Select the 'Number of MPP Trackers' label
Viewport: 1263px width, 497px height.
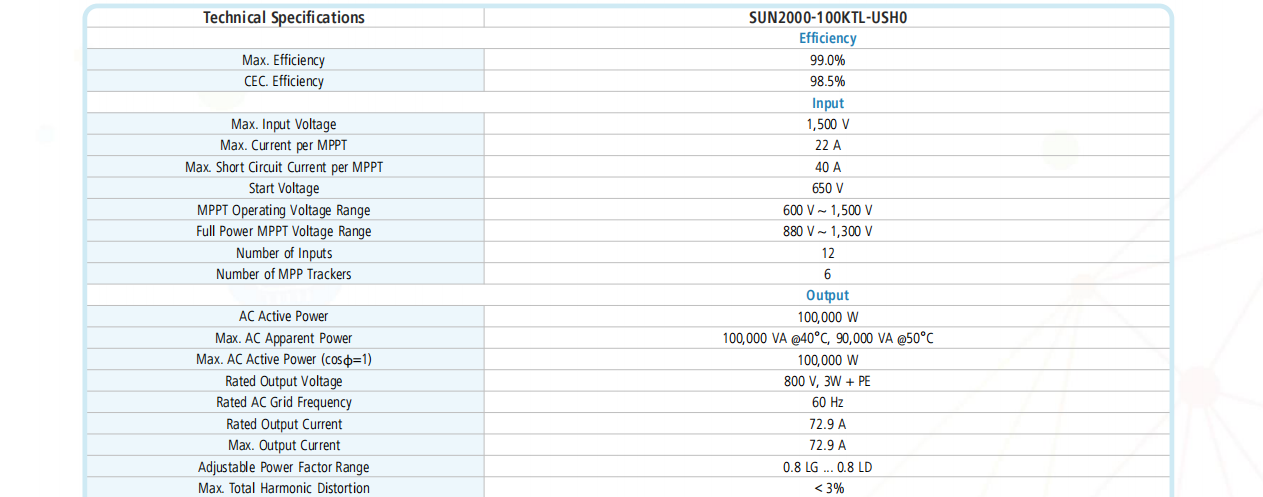pyautogui.click(x=284, y=274)
